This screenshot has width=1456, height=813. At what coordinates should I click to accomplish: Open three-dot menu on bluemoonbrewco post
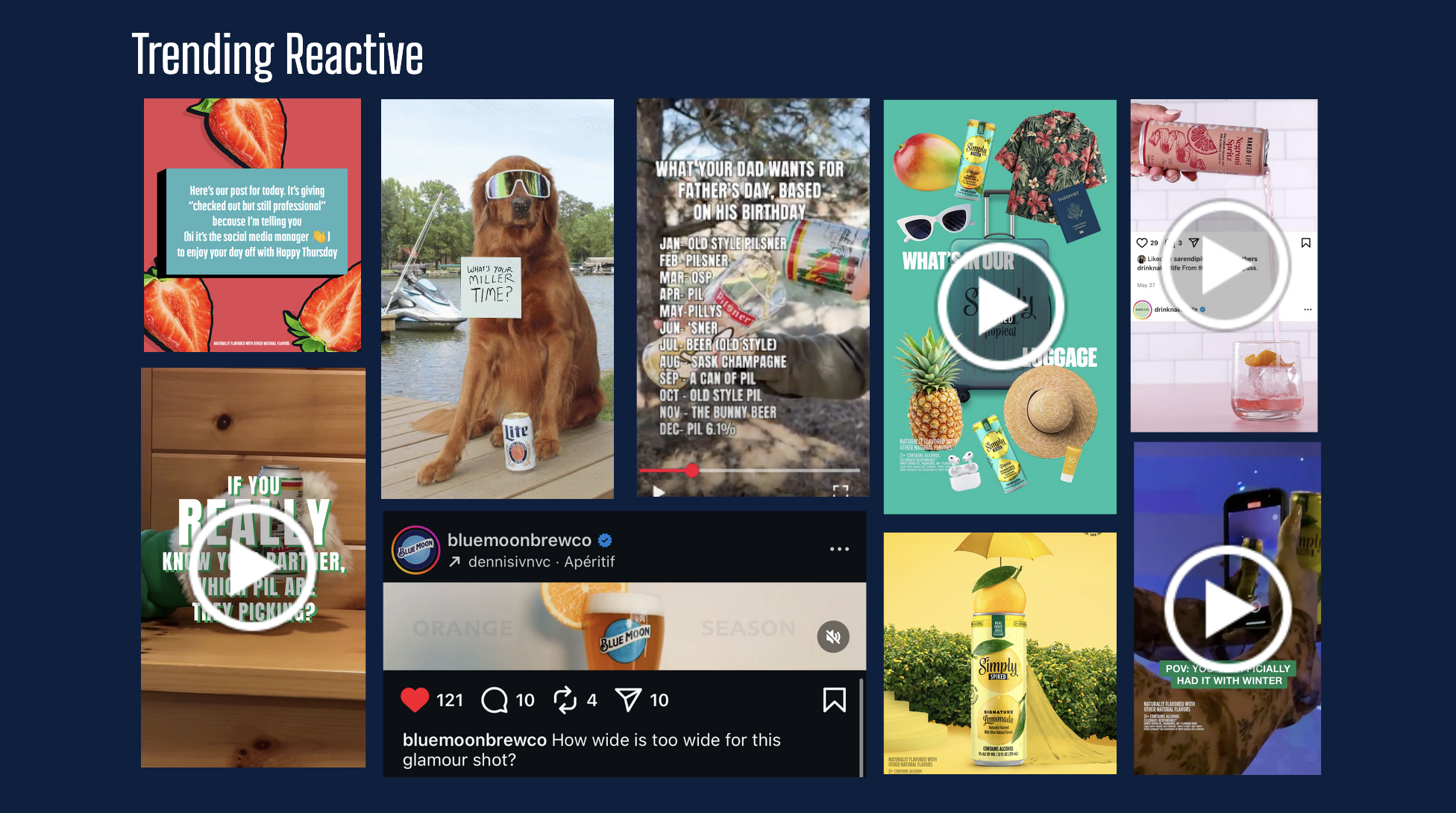(x=839, y=549)
